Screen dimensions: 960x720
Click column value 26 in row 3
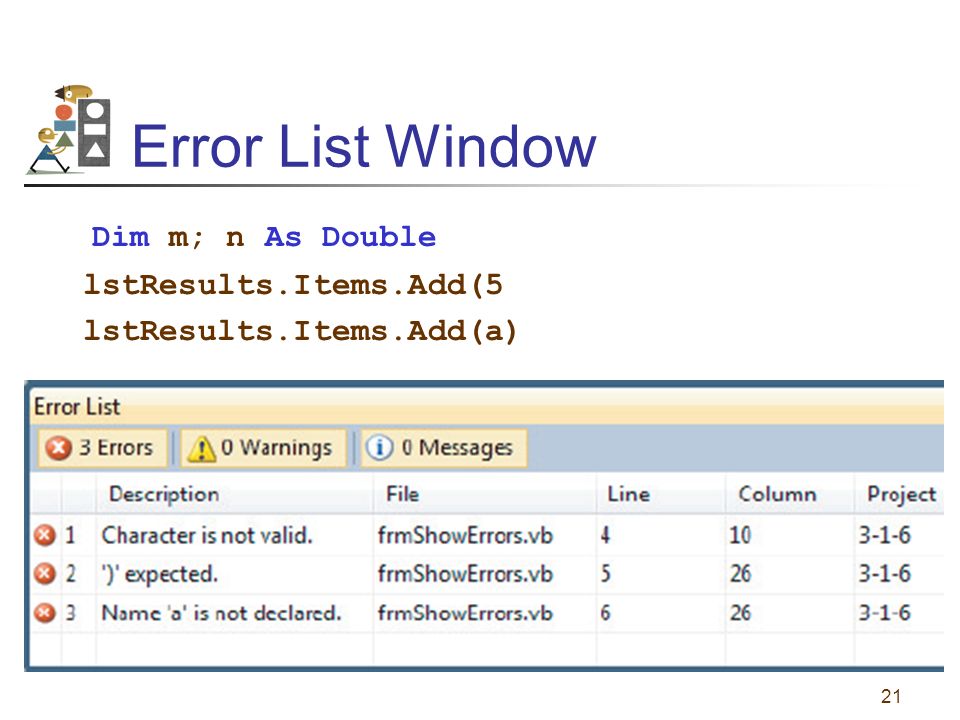pyautogui.click(x=740, y=613)
